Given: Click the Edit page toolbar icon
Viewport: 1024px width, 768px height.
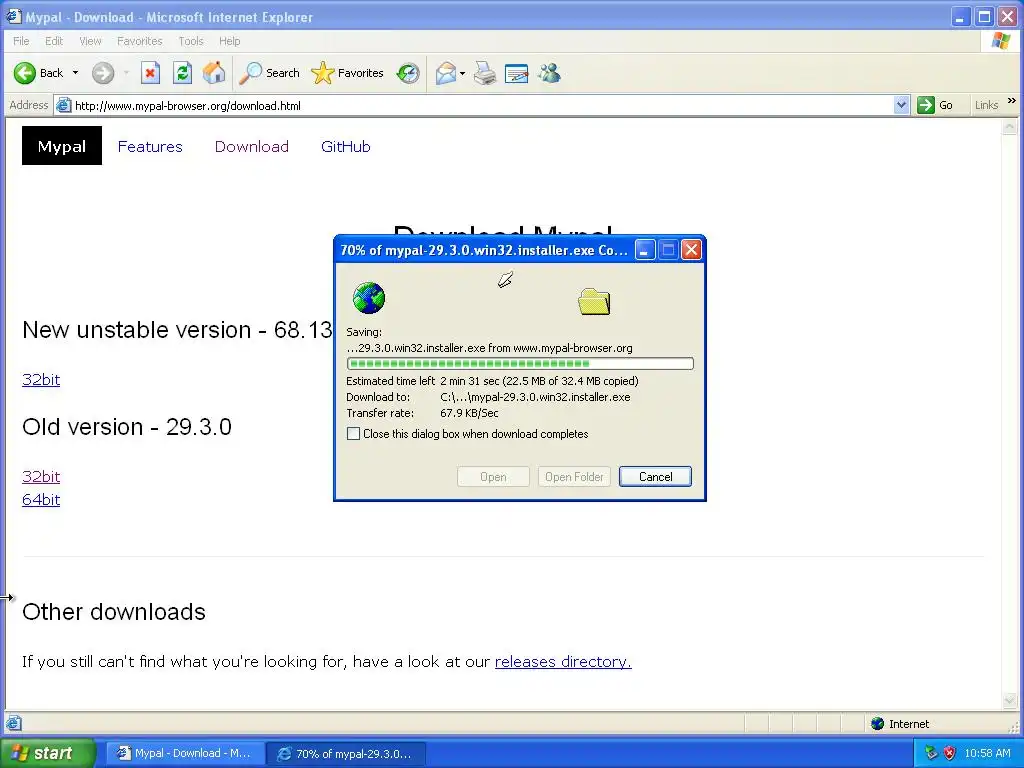Looking at the screenshot, I should click(x=516, y=73).
